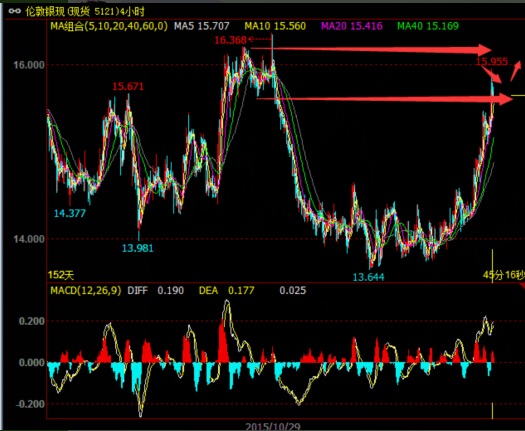The height and width of the screenshot is (431, 525).
Task: Click the 13.644 lowest price label
Action: (368, 277)
